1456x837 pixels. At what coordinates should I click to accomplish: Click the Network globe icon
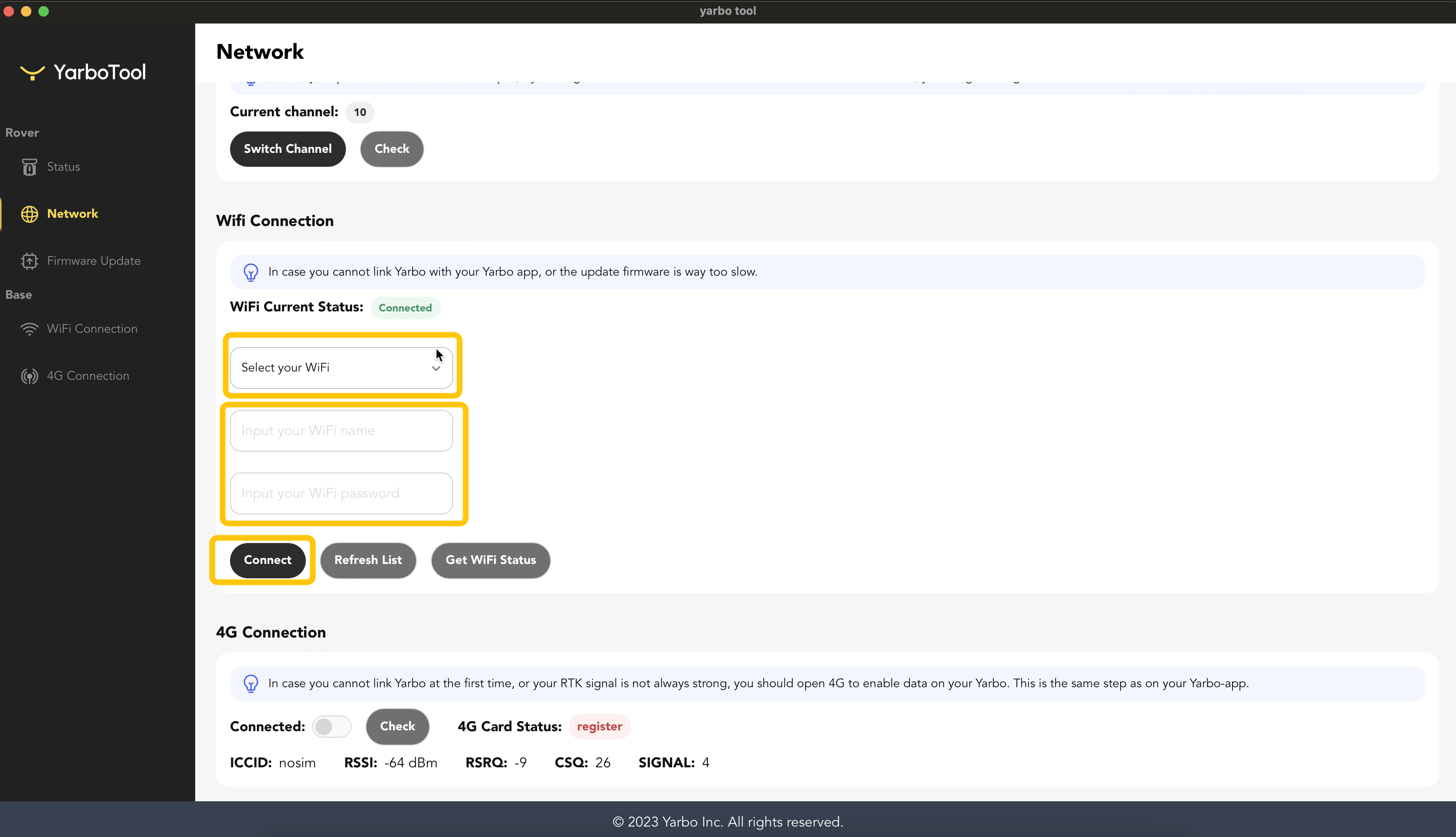click(29, 214)
